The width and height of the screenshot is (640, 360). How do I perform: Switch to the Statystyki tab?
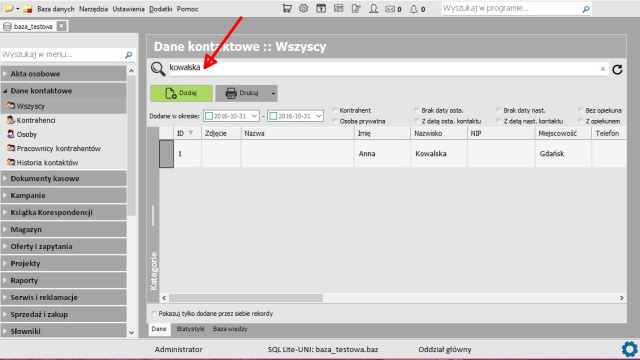190,329
